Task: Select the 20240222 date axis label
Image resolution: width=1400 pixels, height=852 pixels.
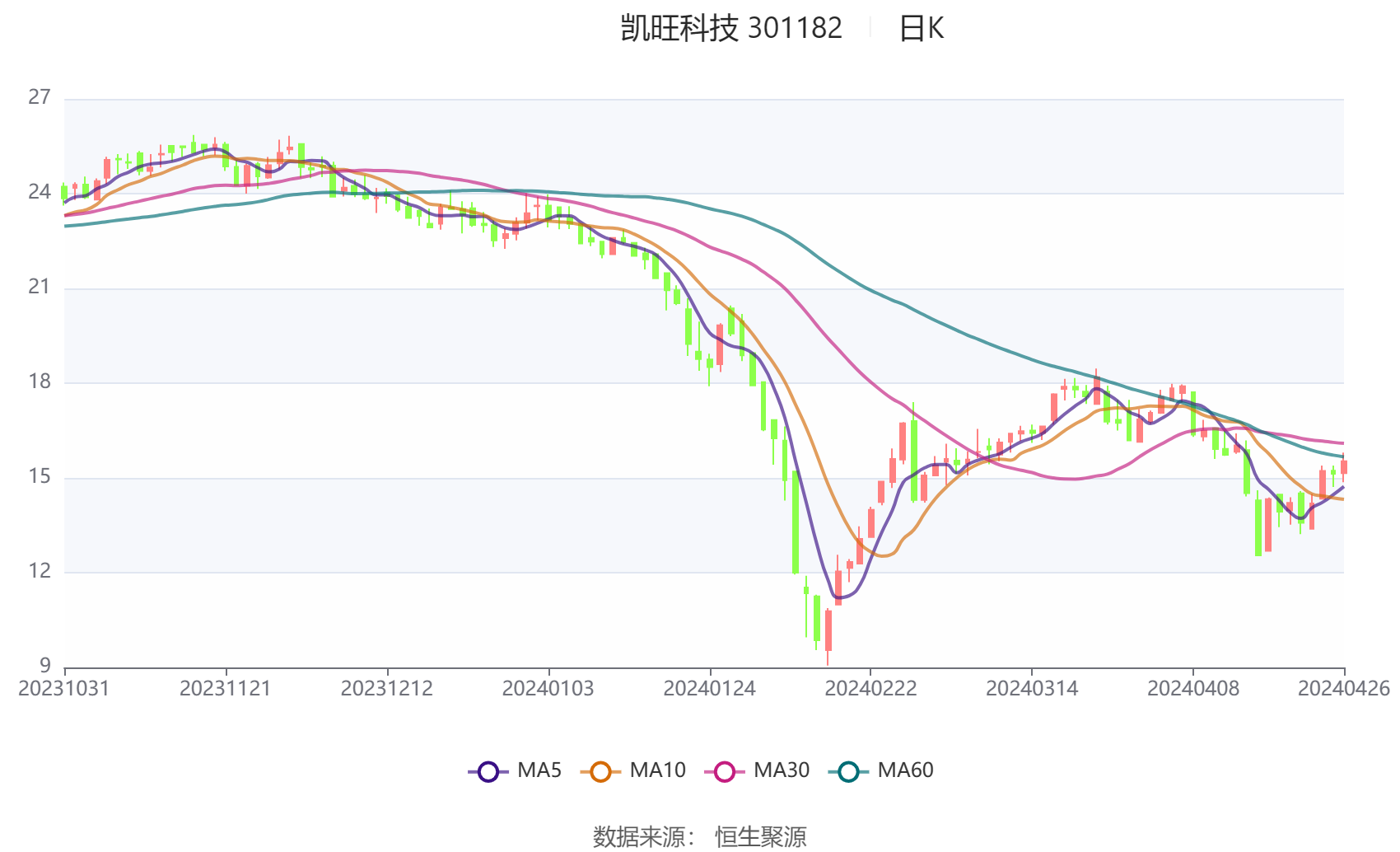Action: 870,689
